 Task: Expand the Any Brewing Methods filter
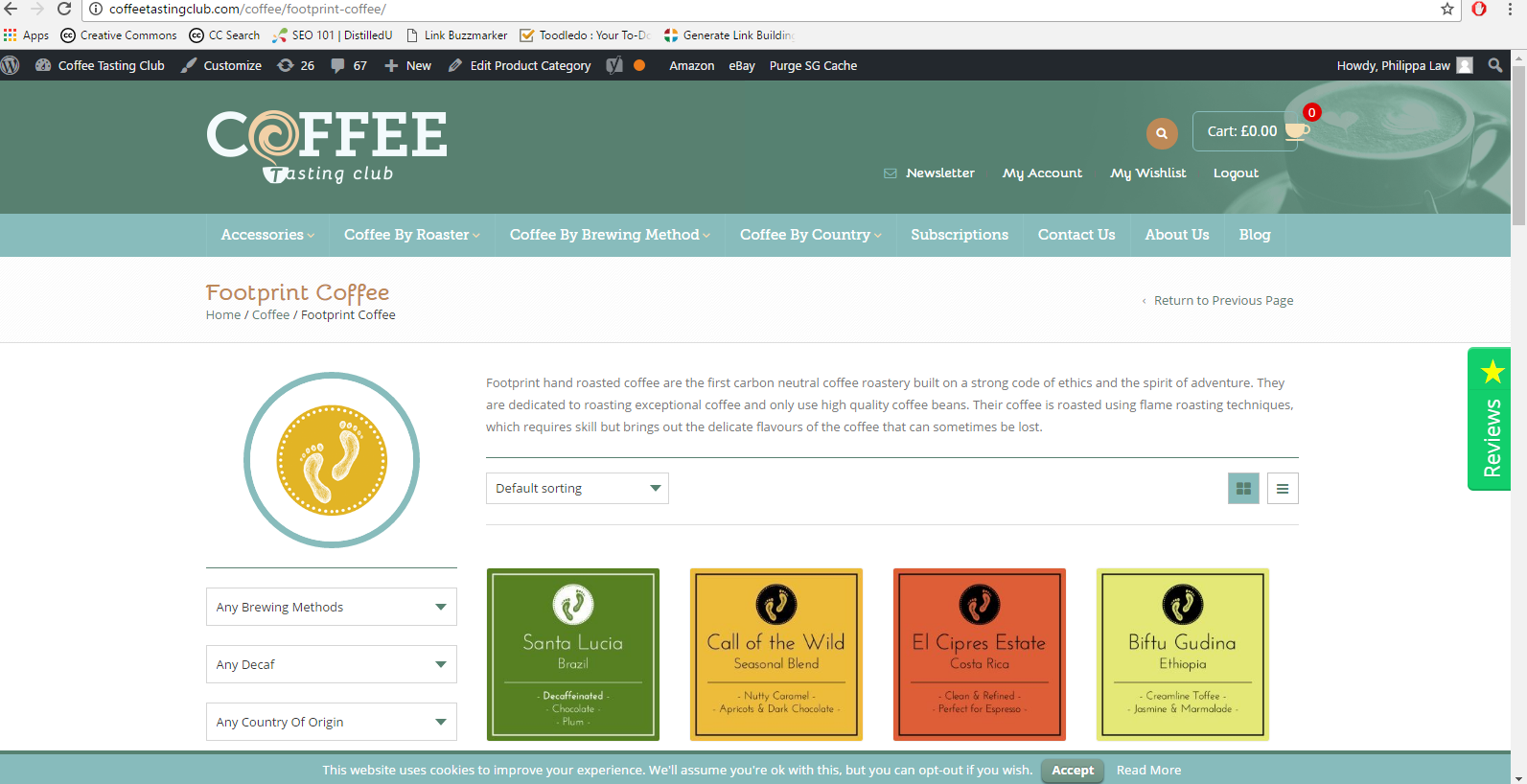(332, 607)
